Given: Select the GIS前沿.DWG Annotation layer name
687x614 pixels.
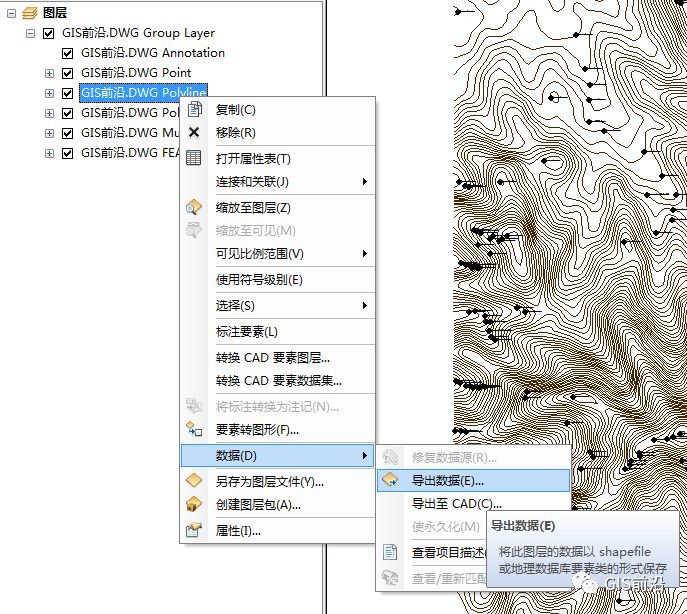Looking at the screenshot, I should pos(153,53).
